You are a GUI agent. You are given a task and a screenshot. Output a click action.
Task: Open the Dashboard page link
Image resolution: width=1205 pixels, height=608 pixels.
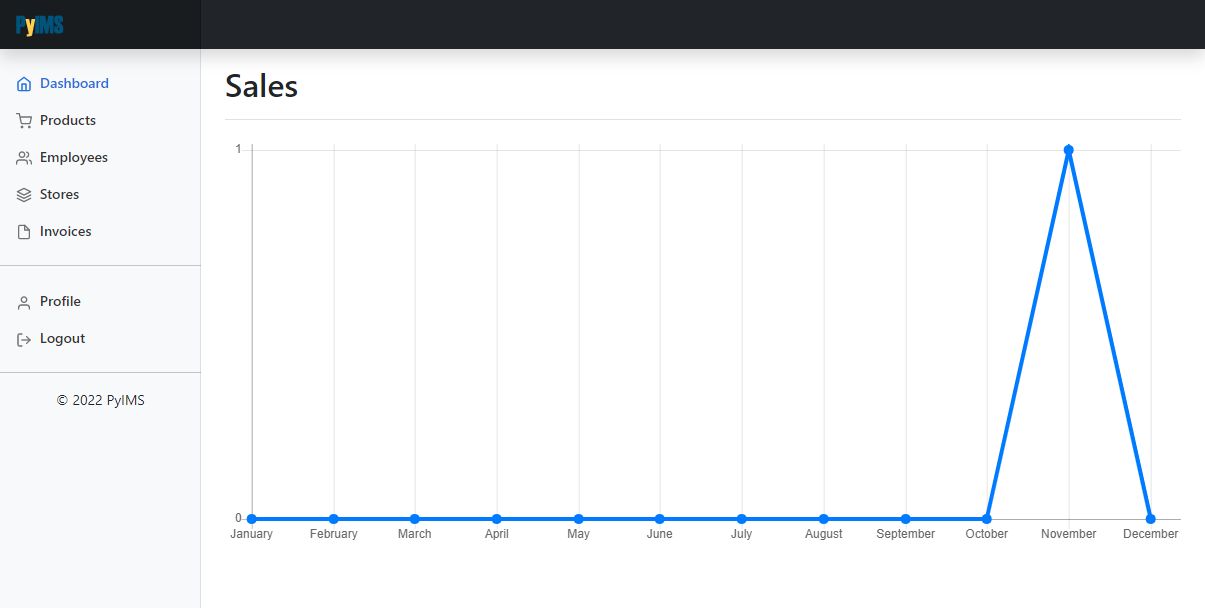coord(74,84)
